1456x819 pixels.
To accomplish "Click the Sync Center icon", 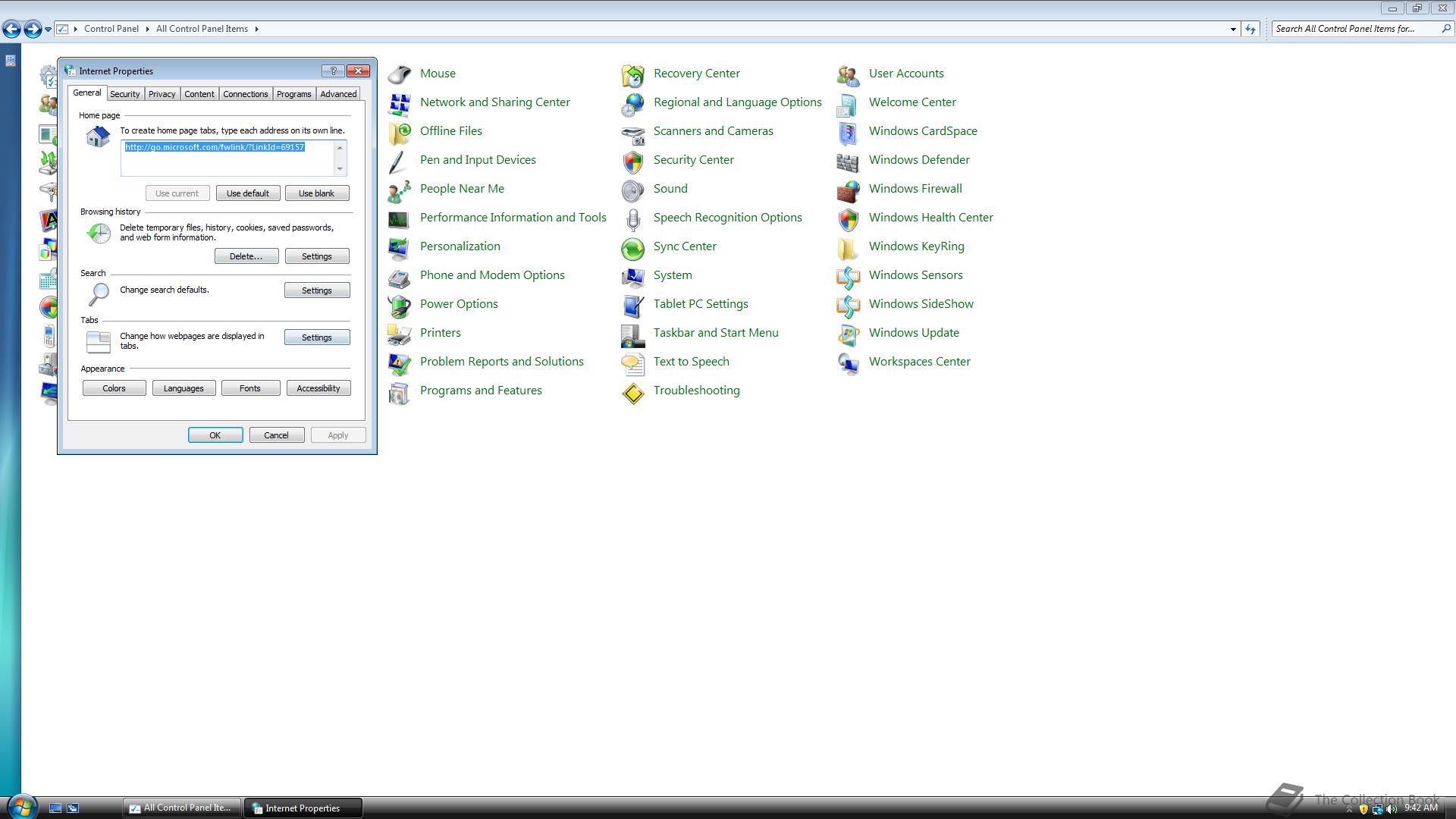I will 632,247.
